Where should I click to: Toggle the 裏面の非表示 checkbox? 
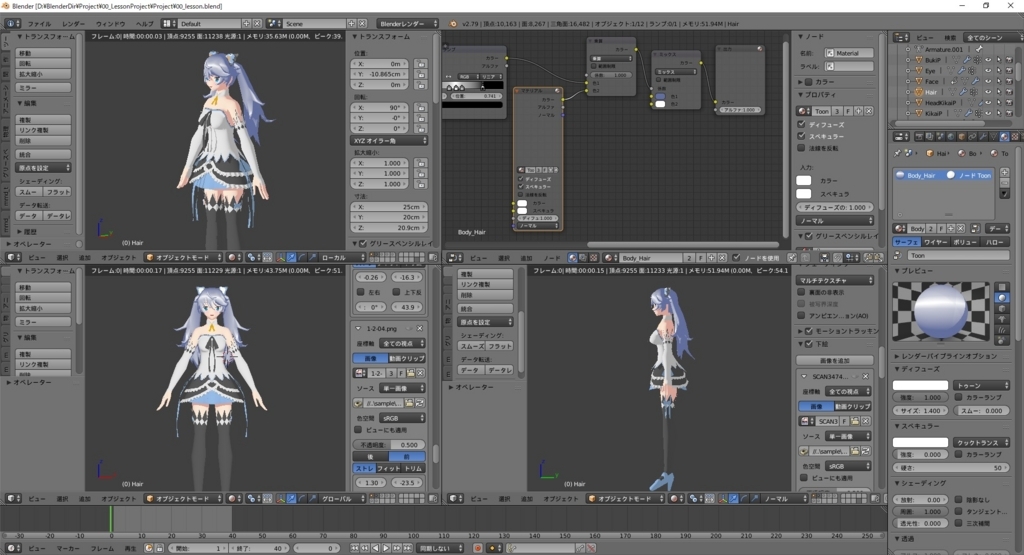coord(801,292)
